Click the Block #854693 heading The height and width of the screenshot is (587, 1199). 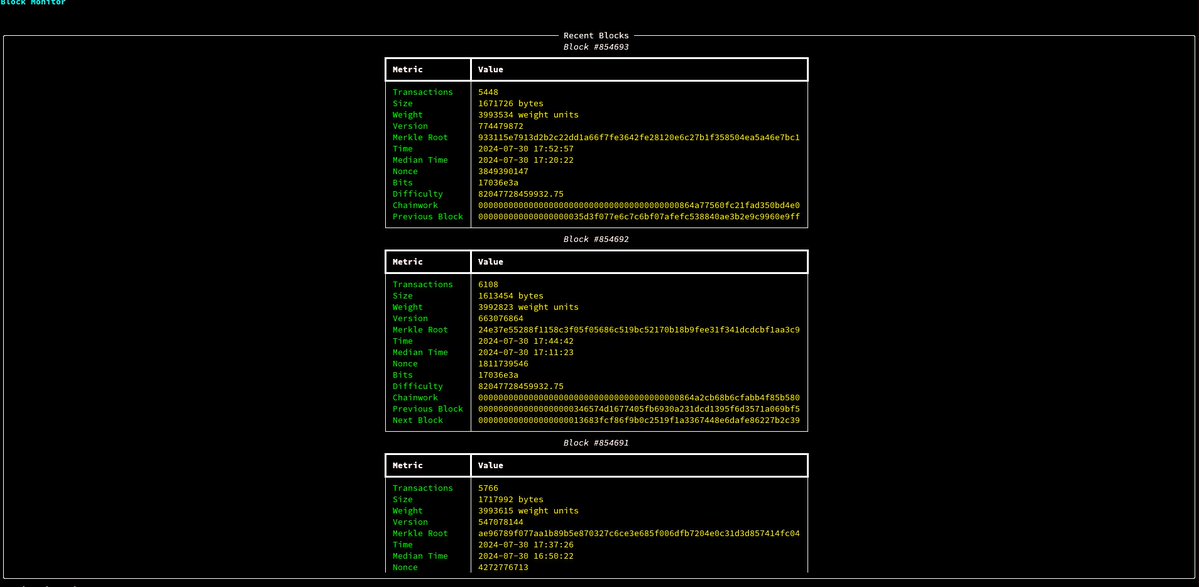click(x=596, y=47)
